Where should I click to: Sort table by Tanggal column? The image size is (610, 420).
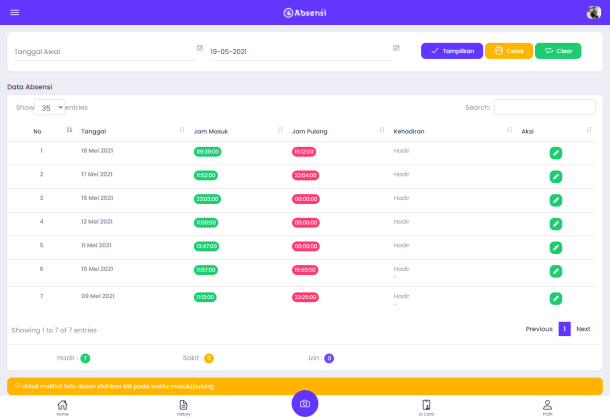click(181, 130)
